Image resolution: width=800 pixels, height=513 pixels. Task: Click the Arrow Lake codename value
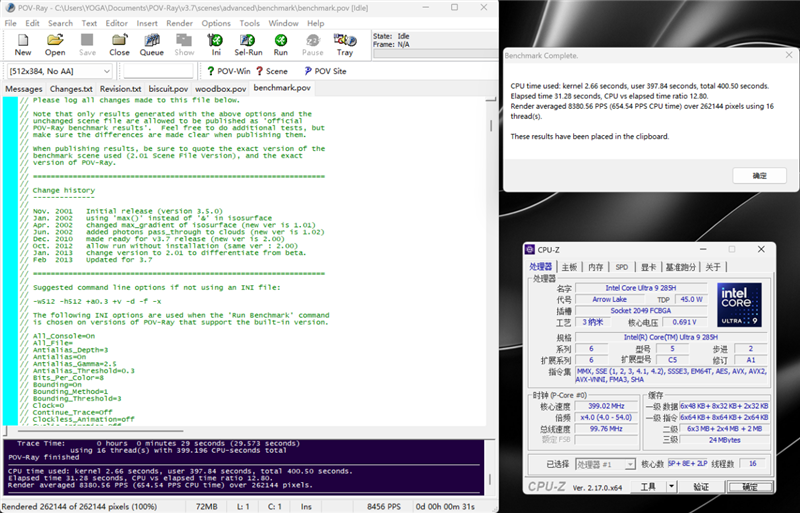(x=609, y=299)
